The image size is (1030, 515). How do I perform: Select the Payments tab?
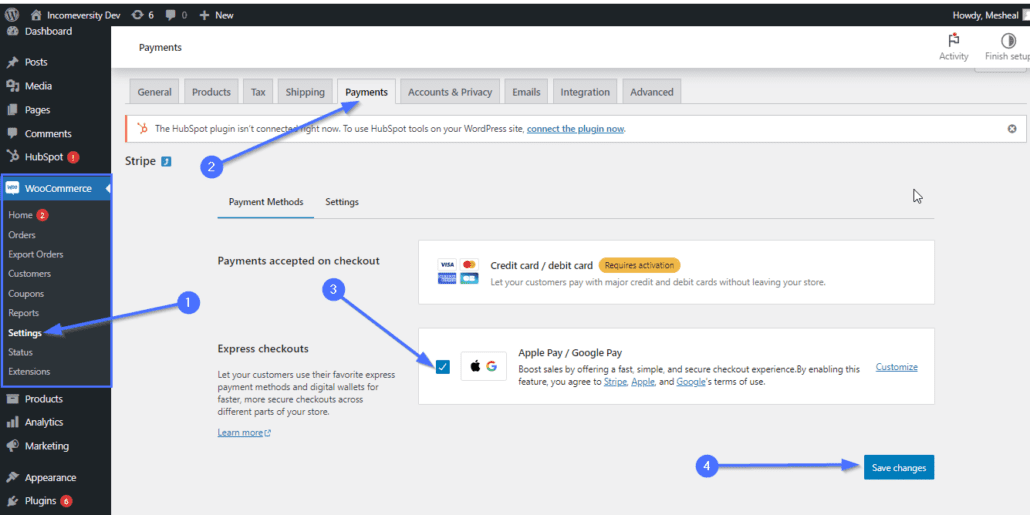[367, 92]
